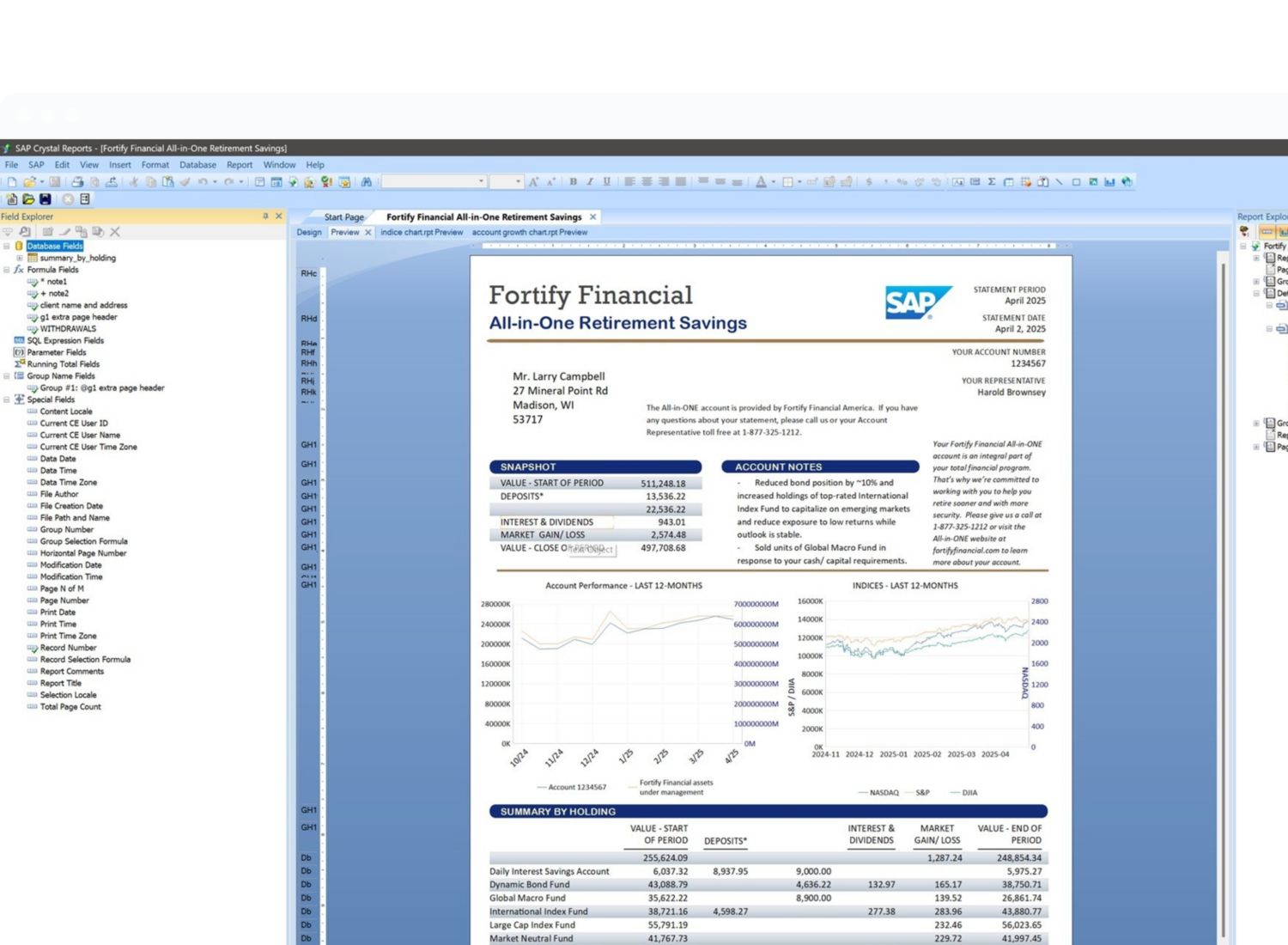The image size is (1288, 945).
Task: Switch to the Design tab
Action: (309, 233)
